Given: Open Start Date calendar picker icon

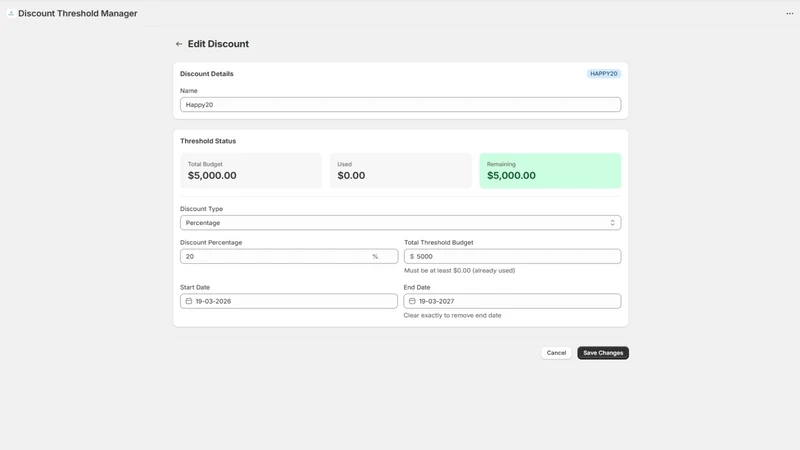Looking at the screenshot, I should (189, 301).
